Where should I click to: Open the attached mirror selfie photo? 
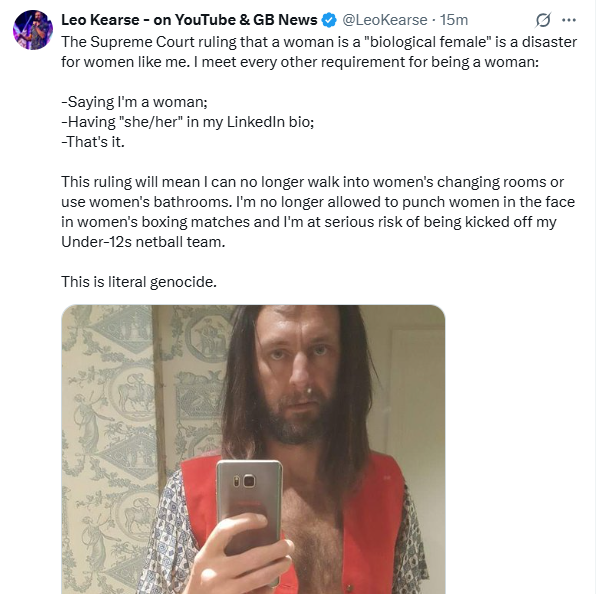tap(253, 449)
